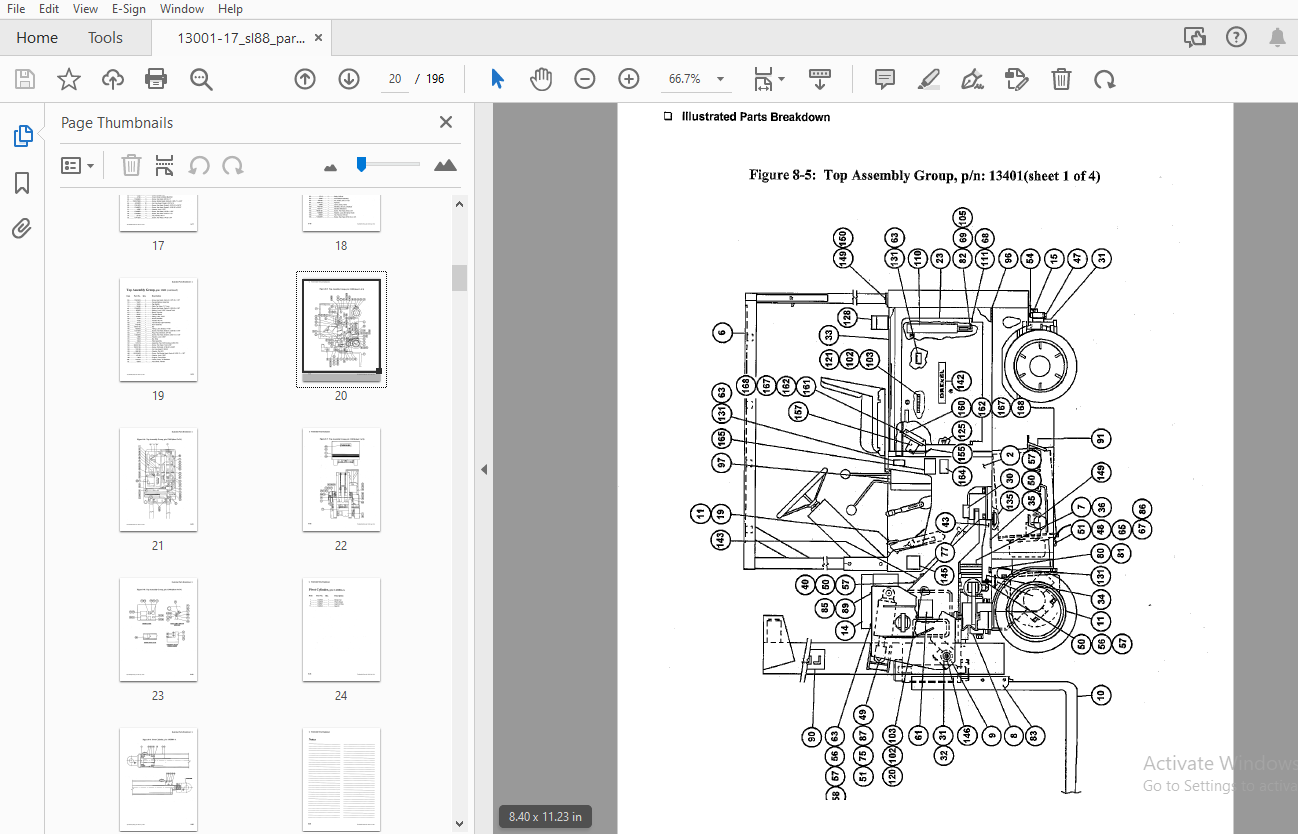Rotate thumbnail clockwise
This screenshot has width=1298, height=834.
pyautogui.click(x=233, y=165)
